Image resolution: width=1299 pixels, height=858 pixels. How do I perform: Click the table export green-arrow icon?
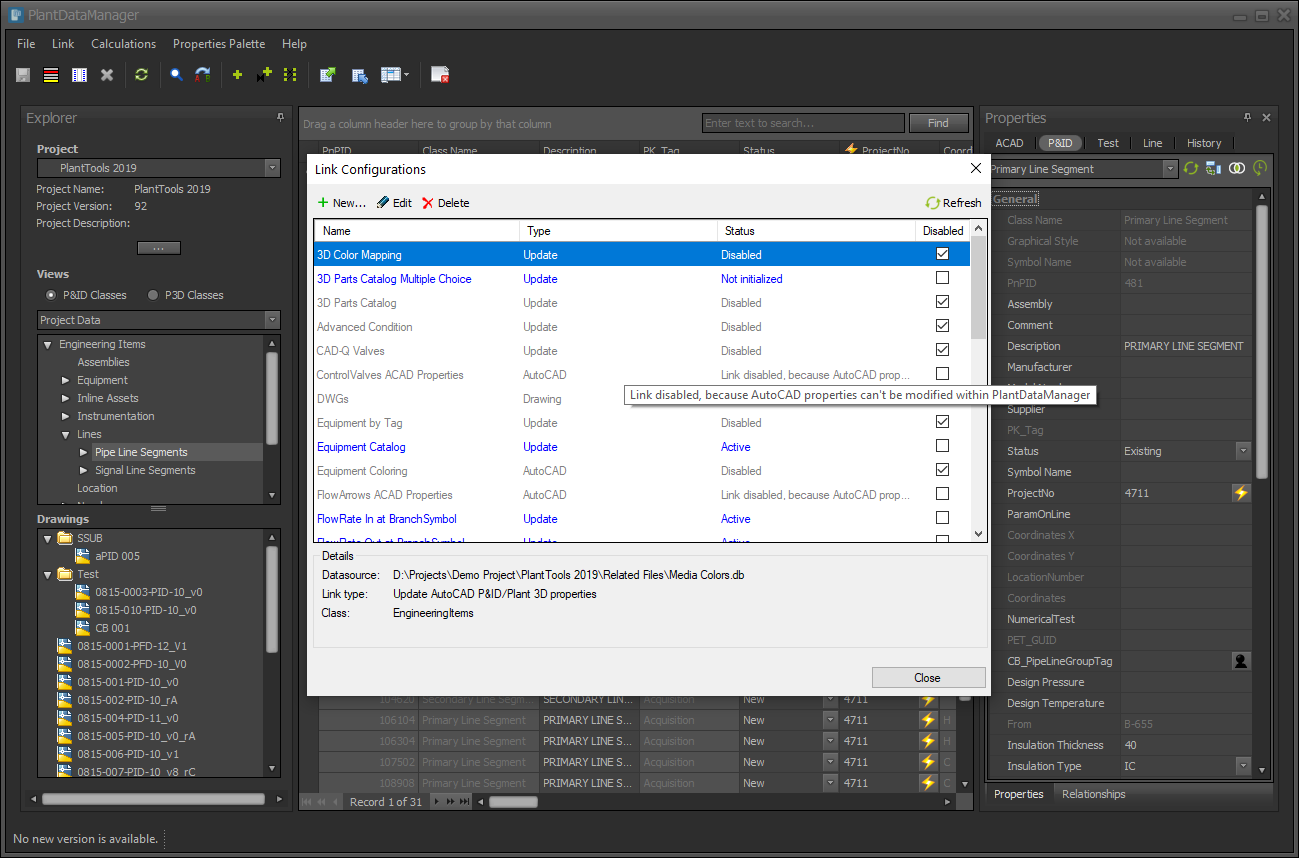click(327, 75)
